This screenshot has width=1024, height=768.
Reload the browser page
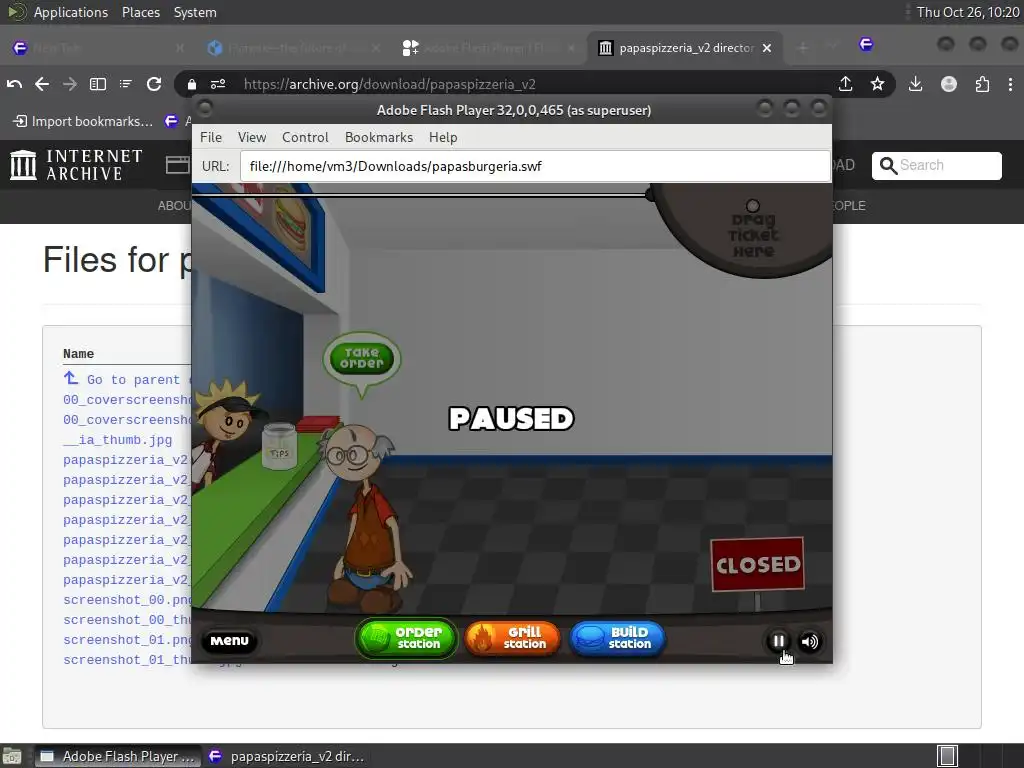click(154, 84)
